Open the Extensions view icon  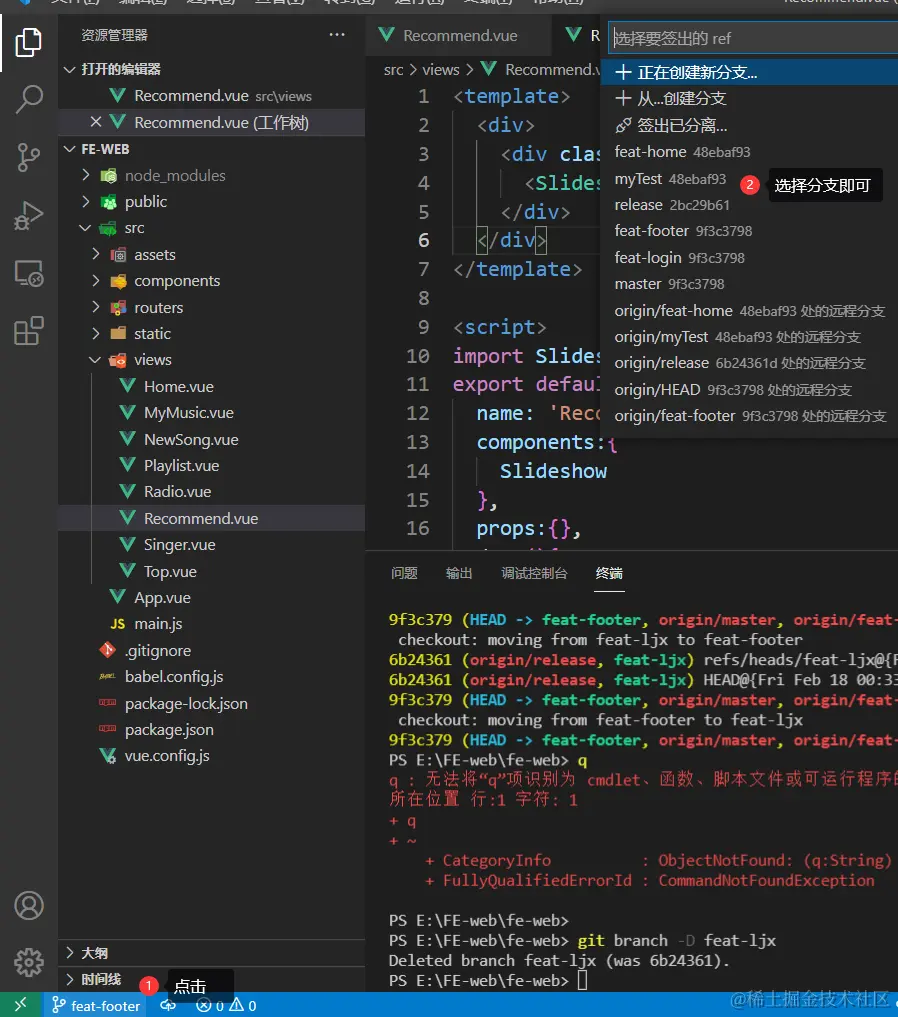(29, 331)
